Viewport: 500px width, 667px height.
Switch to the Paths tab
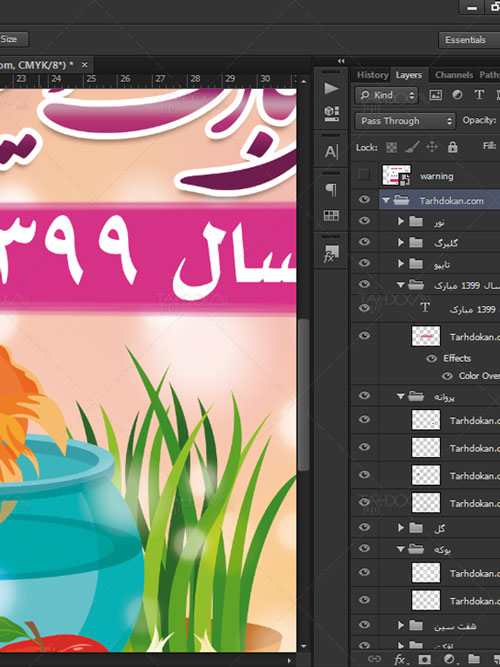(489, 75)
